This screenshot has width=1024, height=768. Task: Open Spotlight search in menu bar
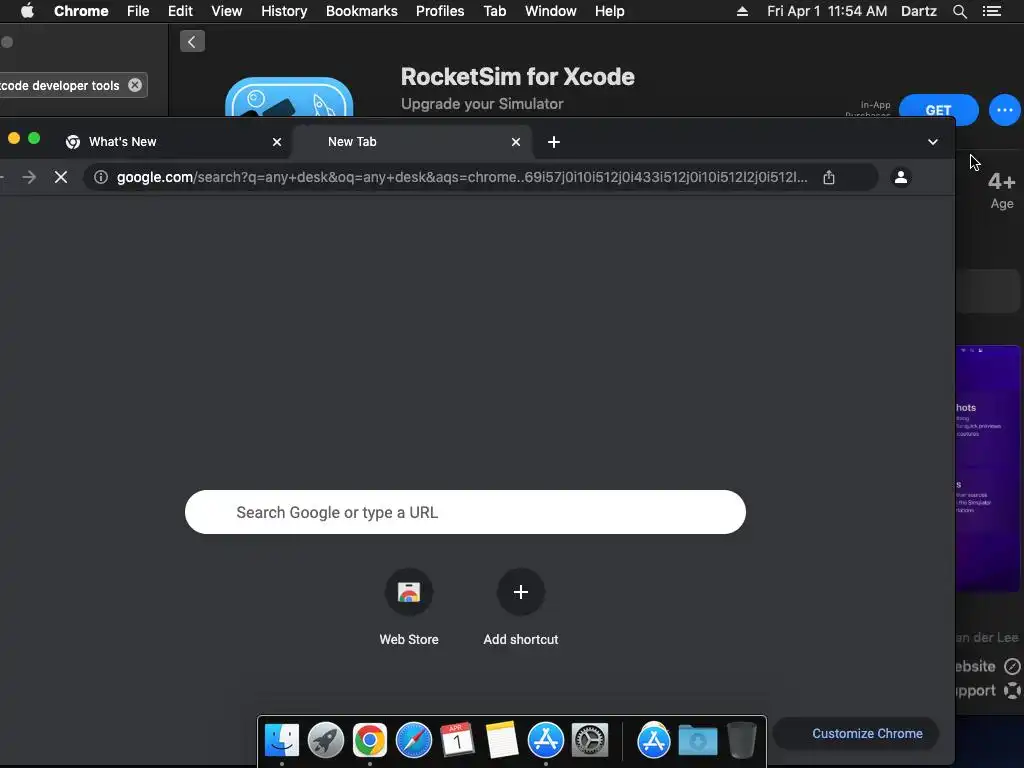point(960,11)
